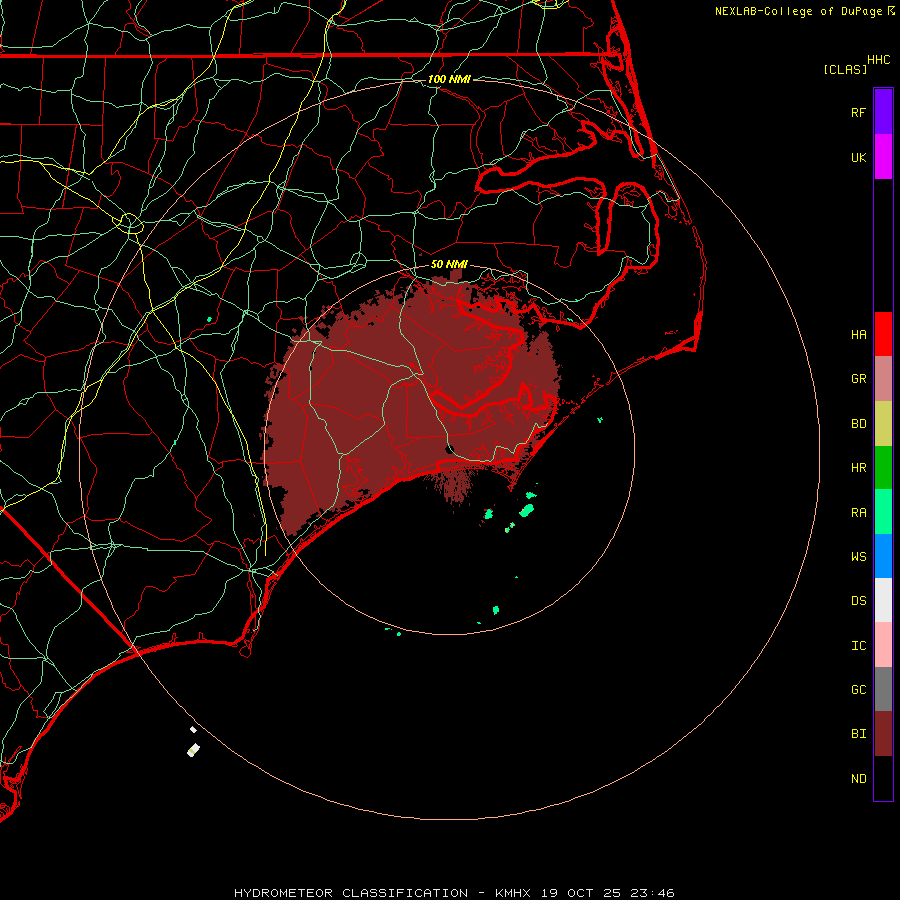Viewport: 900px width, 900px height.
Task: Click the "RA" legend label
Action: click(x=858, y=513)
